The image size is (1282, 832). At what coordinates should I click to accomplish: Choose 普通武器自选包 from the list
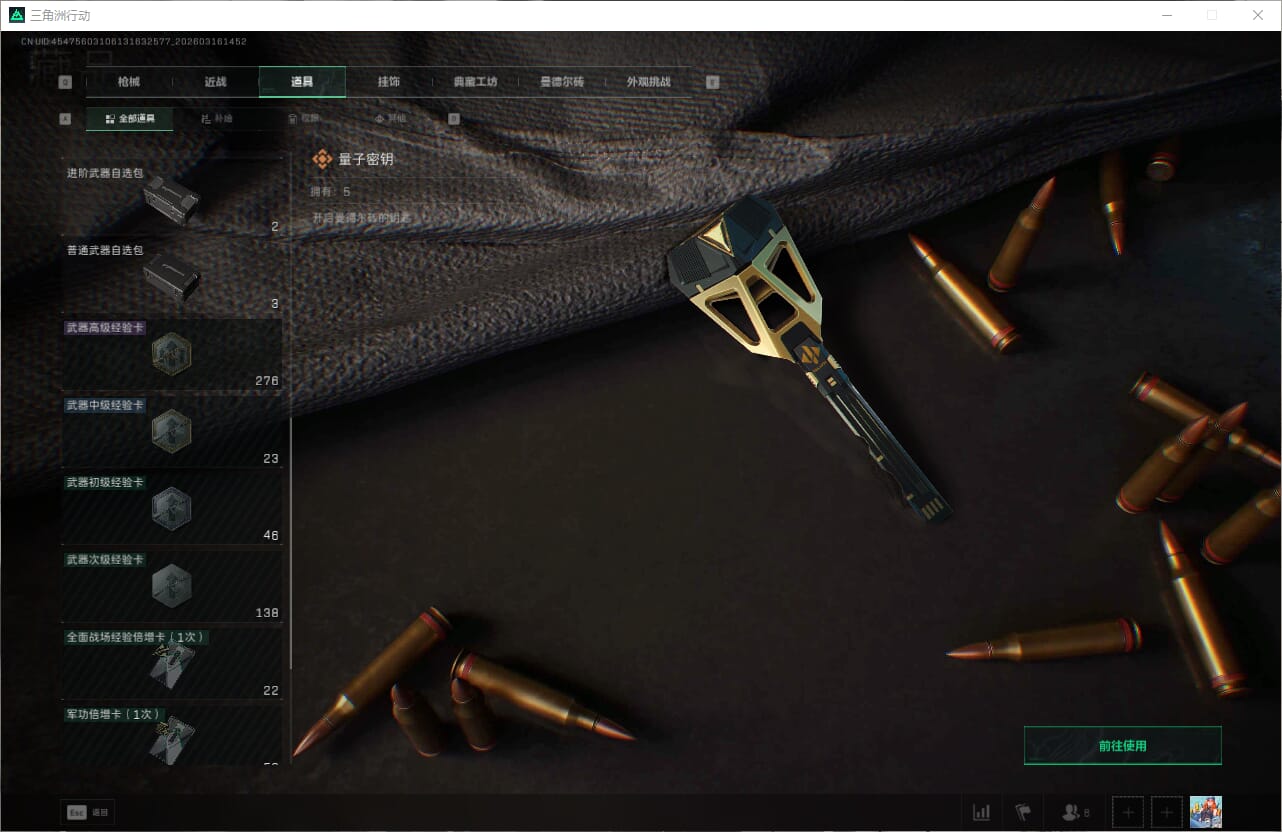172,276
